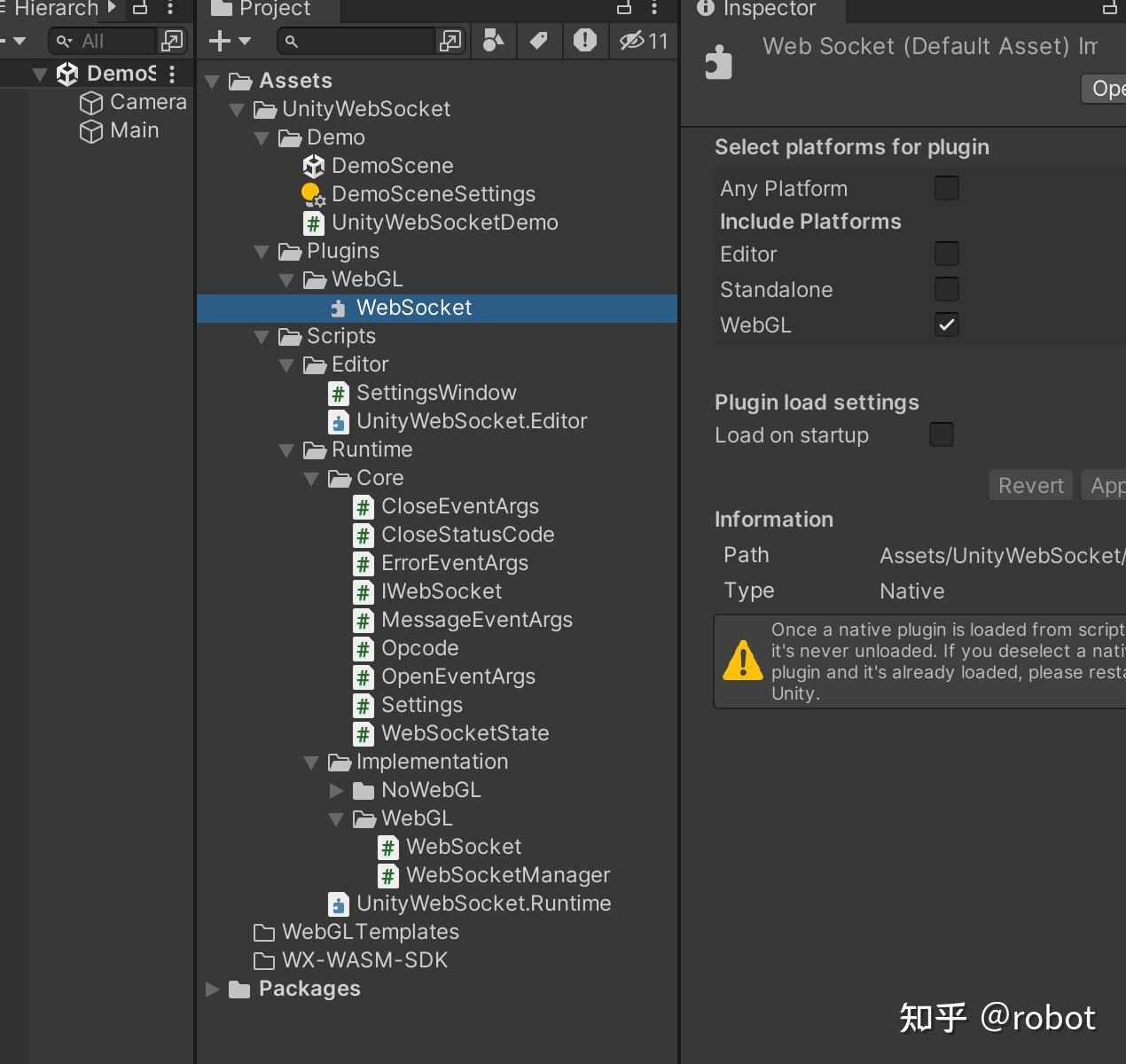Image resolution: width=1126 pixels, height=1064 pixels.
Task: Disable the WebGL platform checkbox
Action: 947,325
